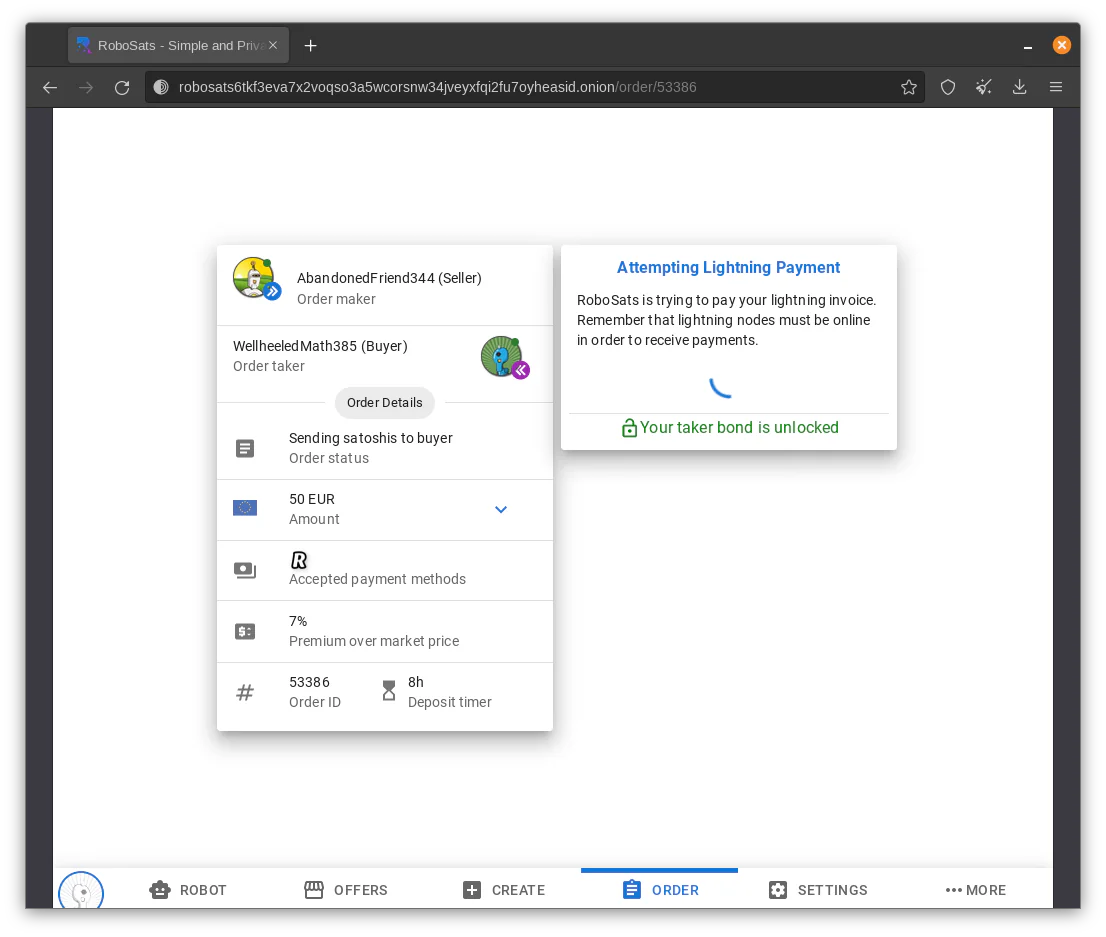1106x937 pixels.
Task: Click the Revolut payment method icon
Action: [x=299, y=560]
